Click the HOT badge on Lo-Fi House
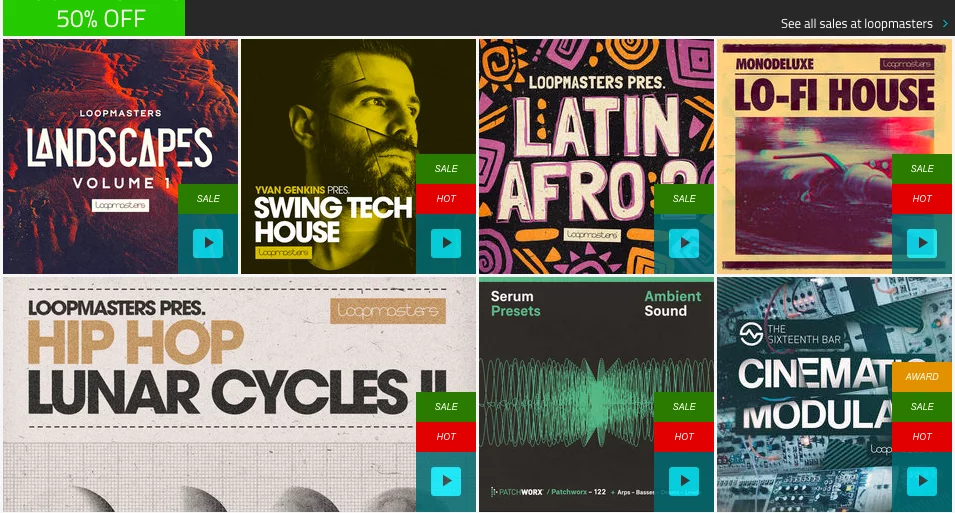955x513 pixels. (x=922, y=199)
